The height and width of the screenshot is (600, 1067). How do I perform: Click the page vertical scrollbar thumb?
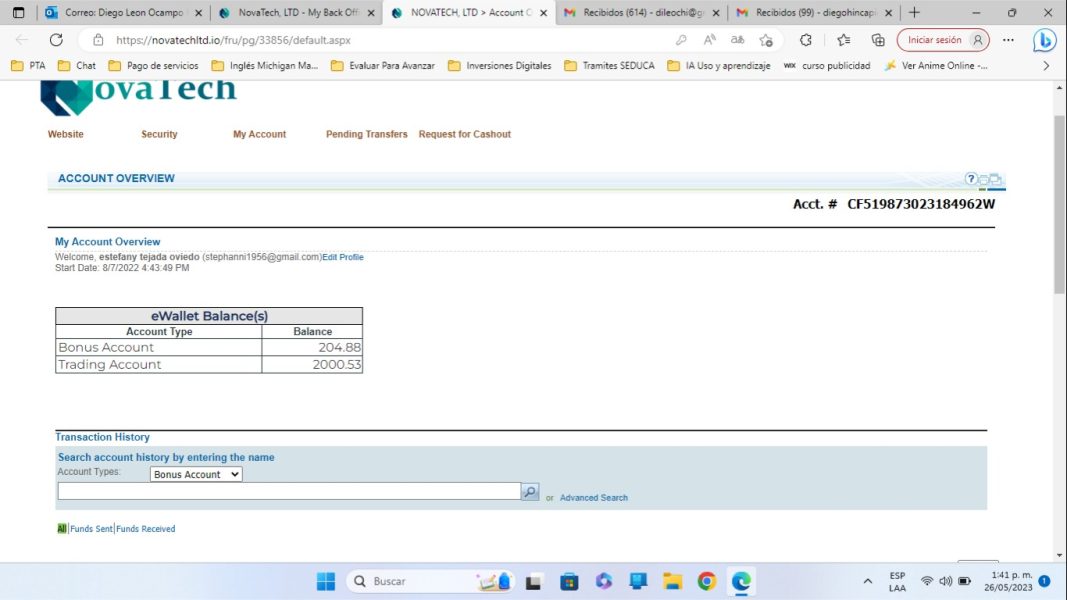coord(1060,204)
